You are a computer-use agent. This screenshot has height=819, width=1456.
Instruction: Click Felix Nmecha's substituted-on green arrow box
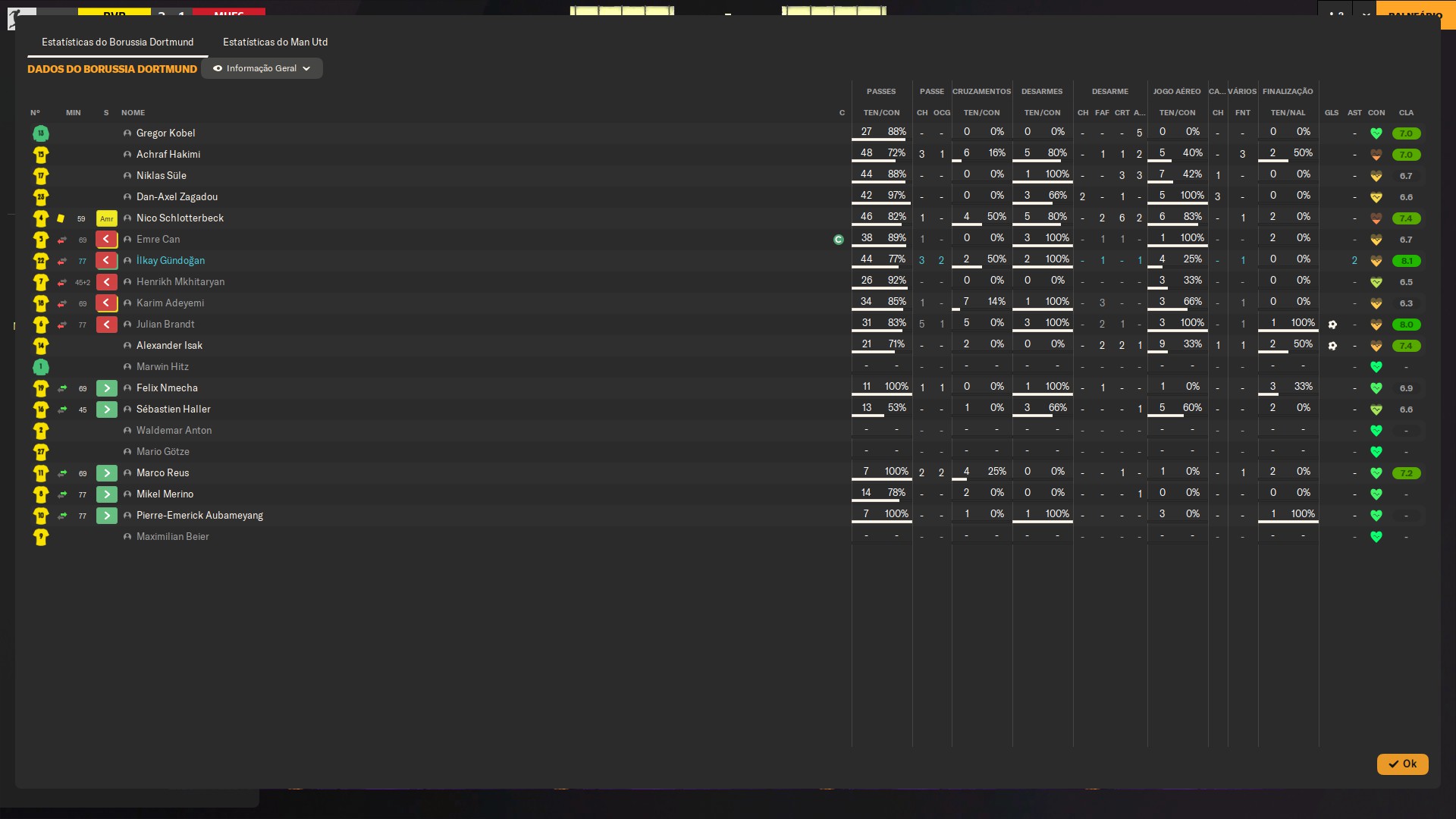click(x=107, y=388)
